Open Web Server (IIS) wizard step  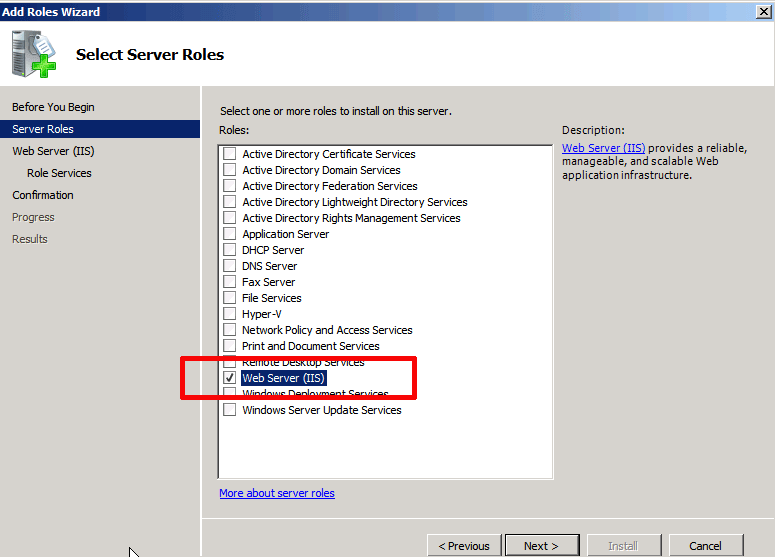coord(53,151)
